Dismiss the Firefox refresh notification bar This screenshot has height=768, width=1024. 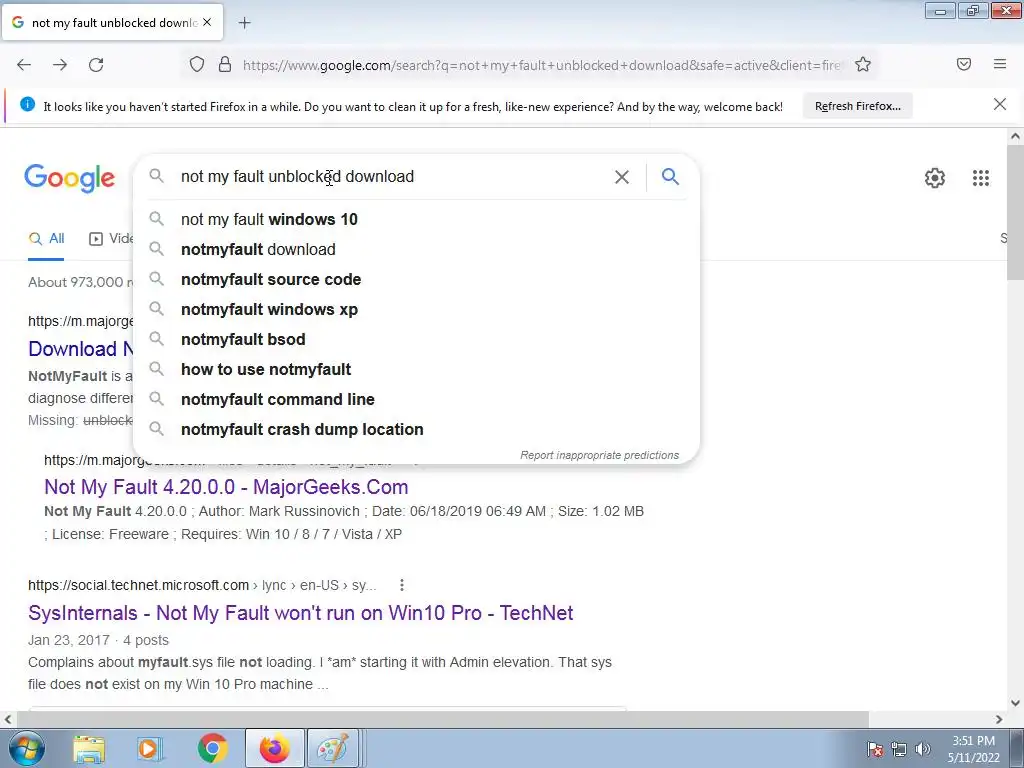tap(1000, 104)
